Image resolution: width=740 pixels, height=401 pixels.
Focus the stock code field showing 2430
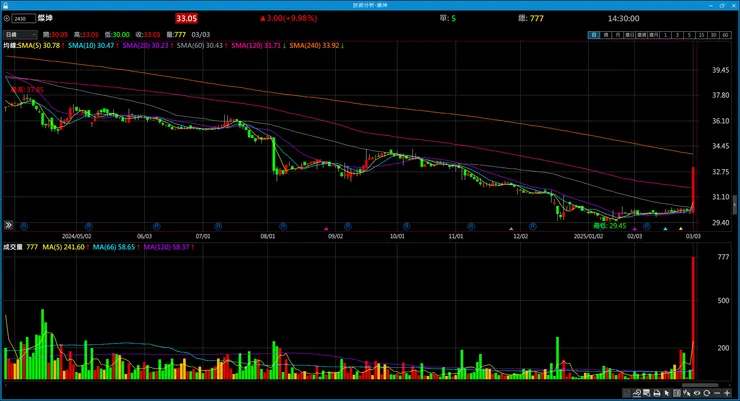coord(24,18)
